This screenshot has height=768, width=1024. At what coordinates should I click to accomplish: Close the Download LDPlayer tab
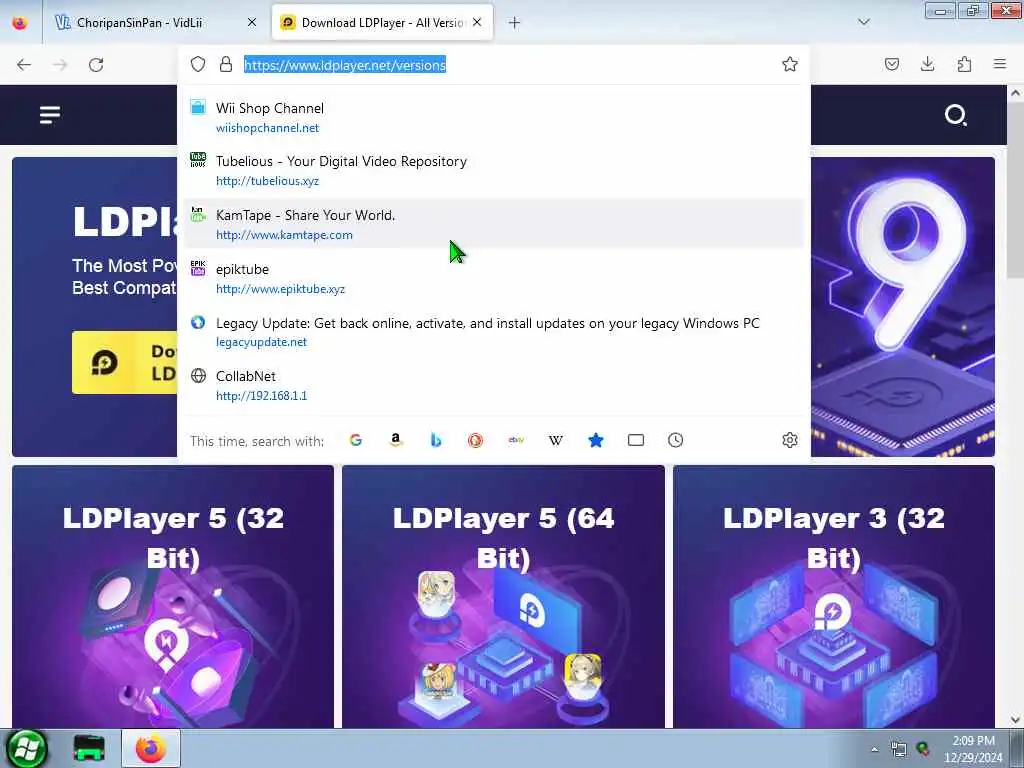point(477,22)
